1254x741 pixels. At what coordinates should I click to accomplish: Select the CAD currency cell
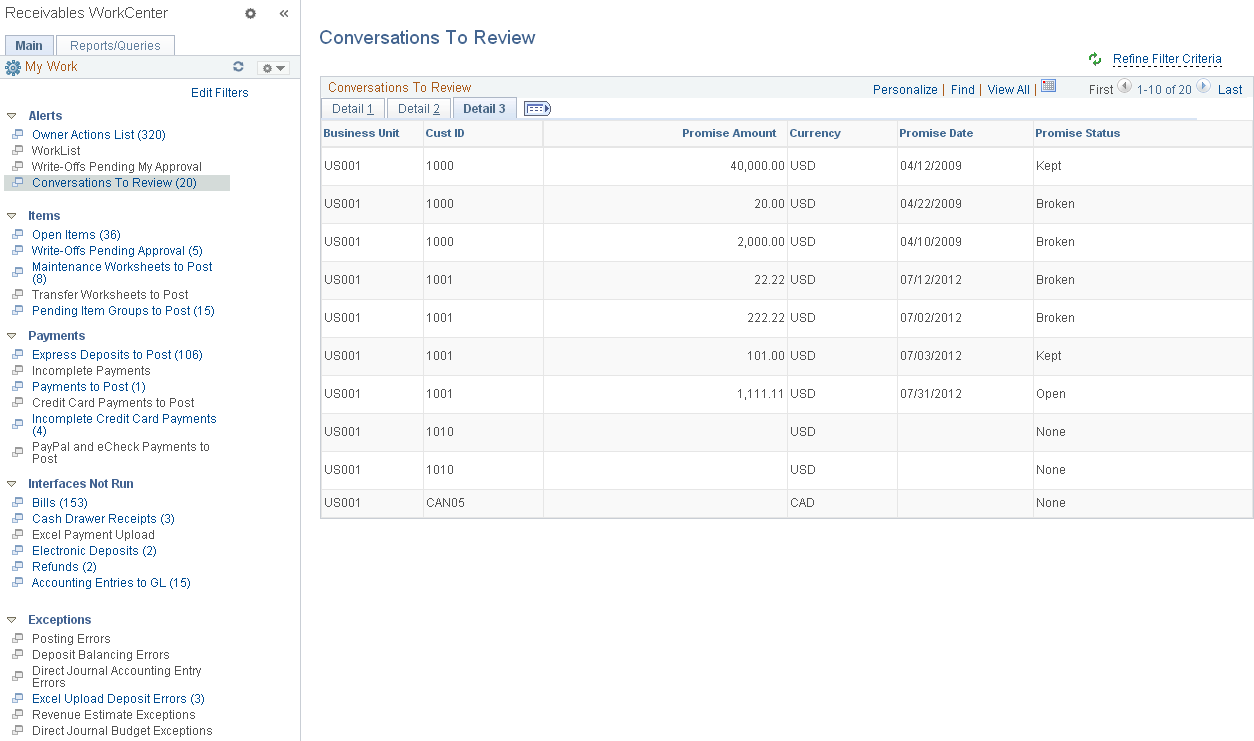[842, 503]
